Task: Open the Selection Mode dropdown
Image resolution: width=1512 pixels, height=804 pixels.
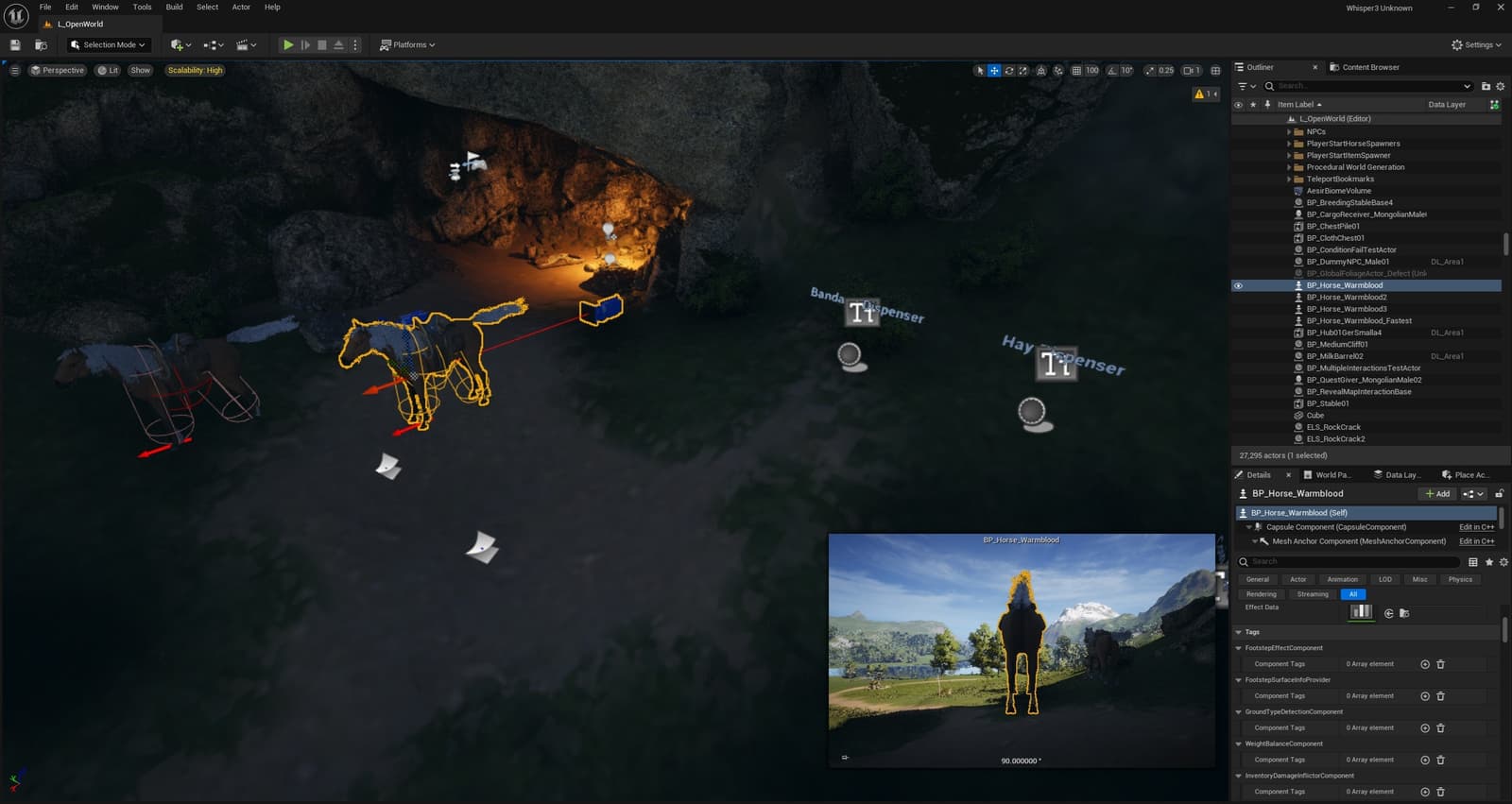Action: (x=109, y=44)
